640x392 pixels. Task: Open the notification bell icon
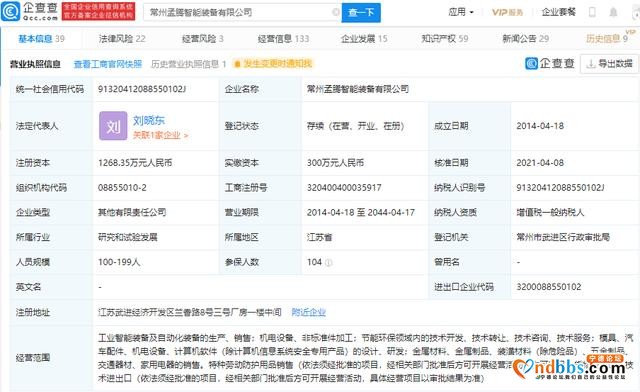point(613,12)
